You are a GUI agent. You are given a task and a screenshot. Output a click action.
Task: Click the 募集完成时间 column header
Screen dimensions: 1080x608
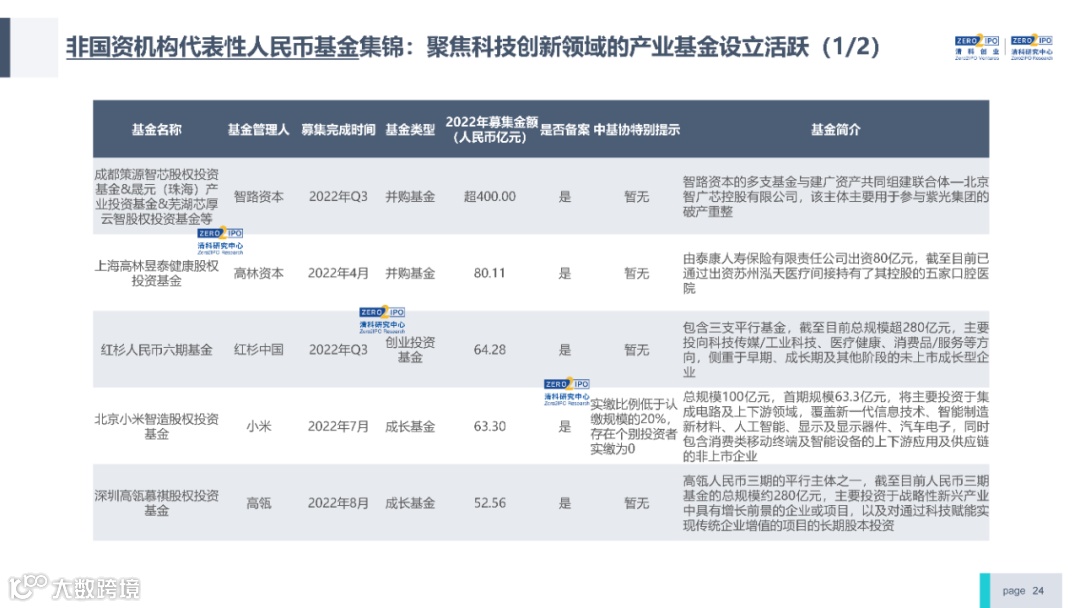(x=338, y=129)
